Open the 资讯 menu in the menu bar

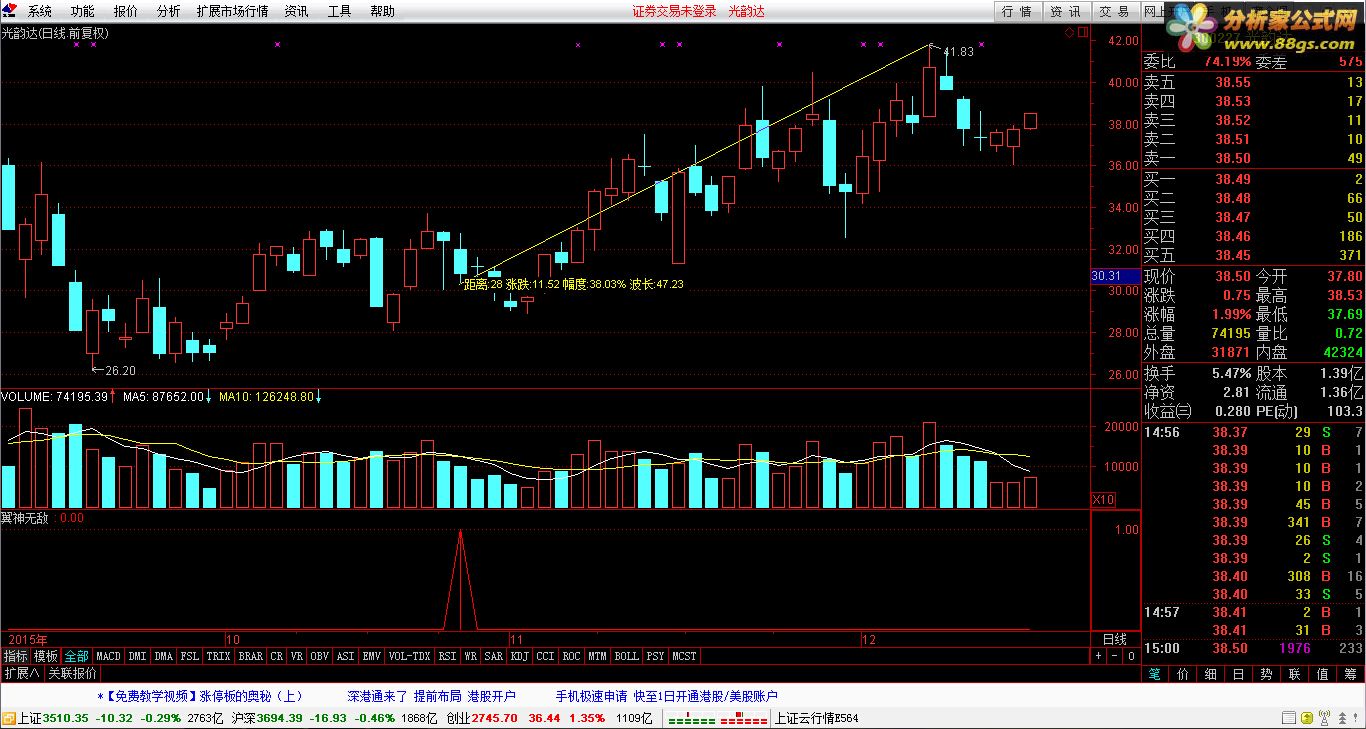[296, 11]
